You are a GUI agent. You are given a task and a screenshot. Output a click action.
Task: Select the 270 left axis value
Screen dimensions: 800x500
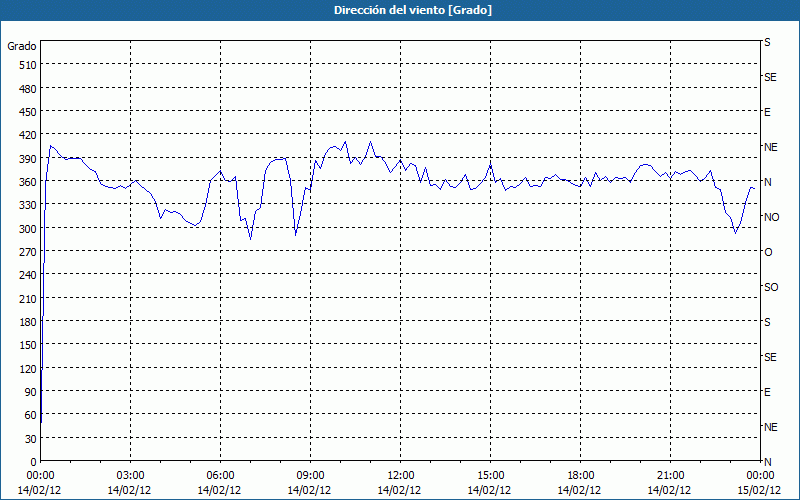28,252
